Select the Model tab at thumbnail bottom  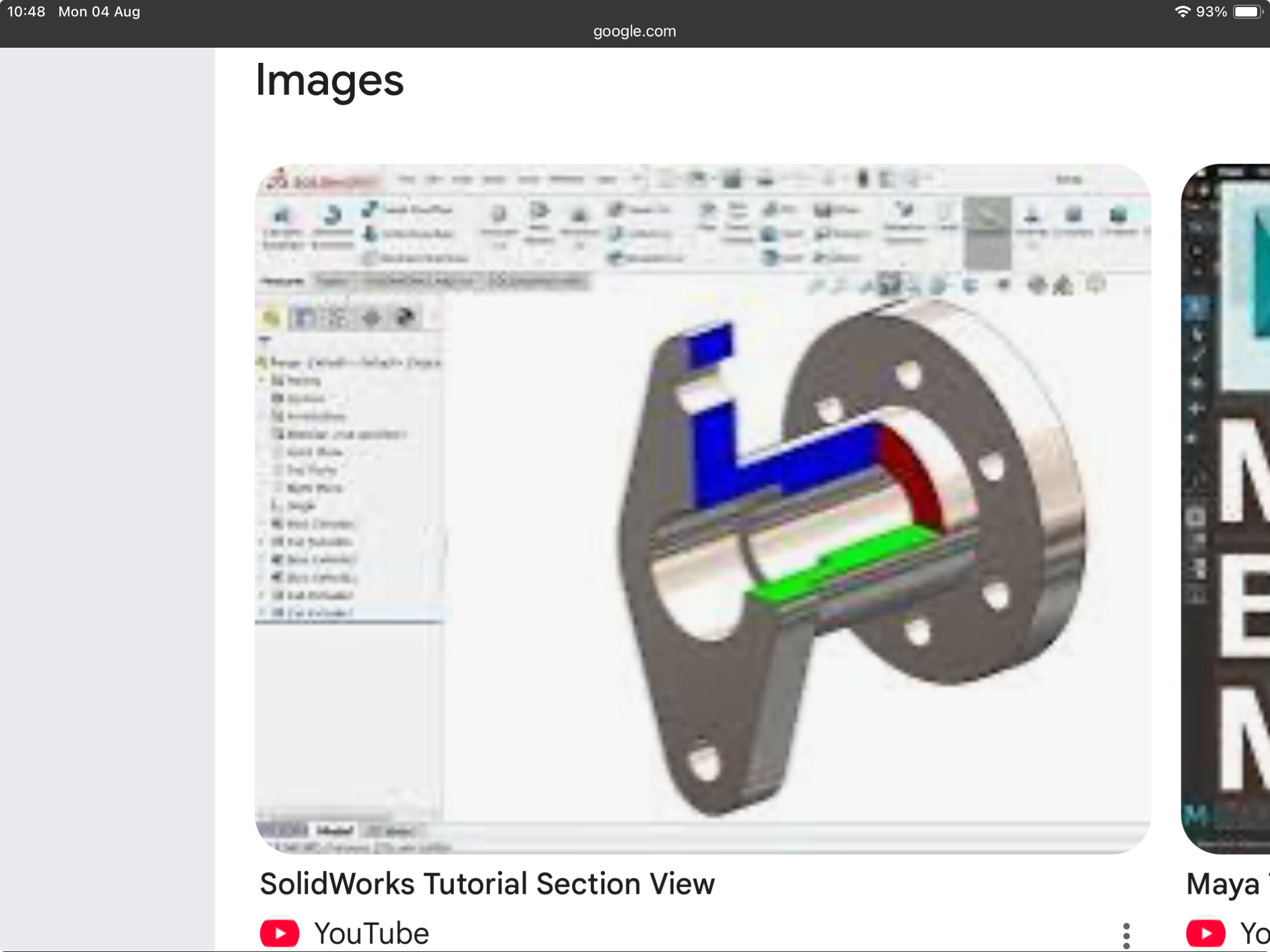(x=335, y=830)
